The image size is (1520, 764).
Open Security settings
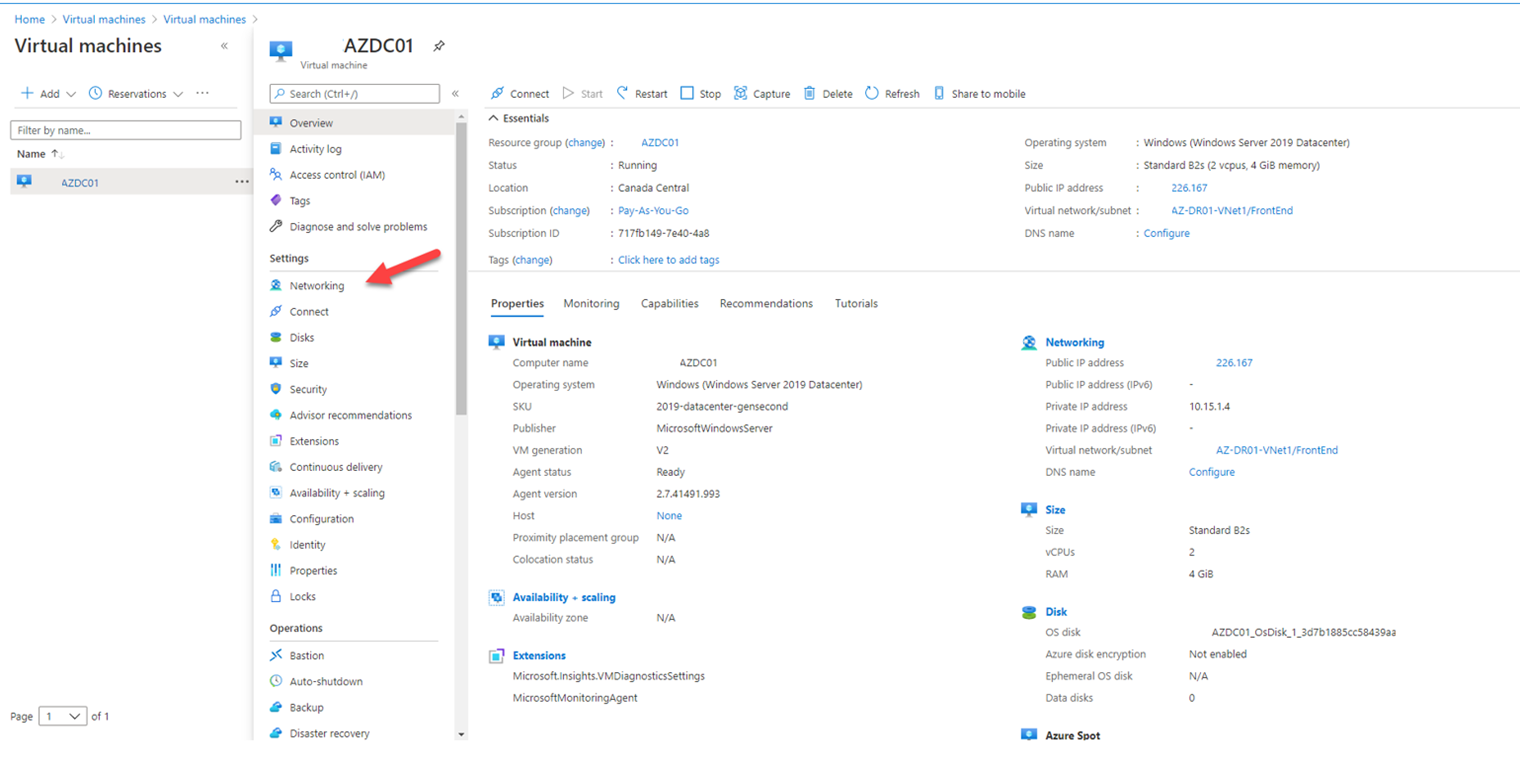pyautogui.click(x=308, y=390)
